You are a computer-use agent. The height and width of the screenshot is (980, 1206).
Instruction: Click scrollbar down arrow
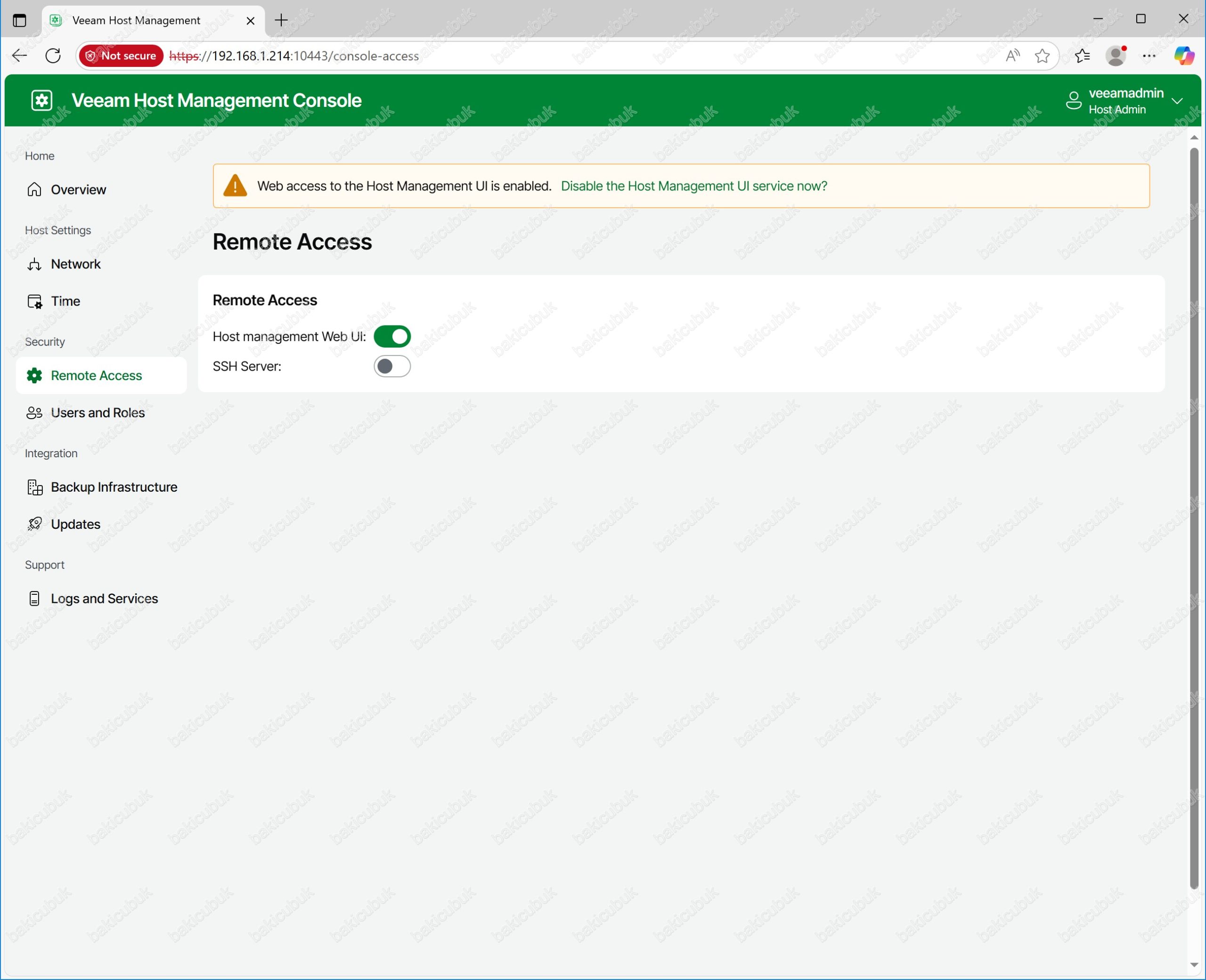(1194, 965)
